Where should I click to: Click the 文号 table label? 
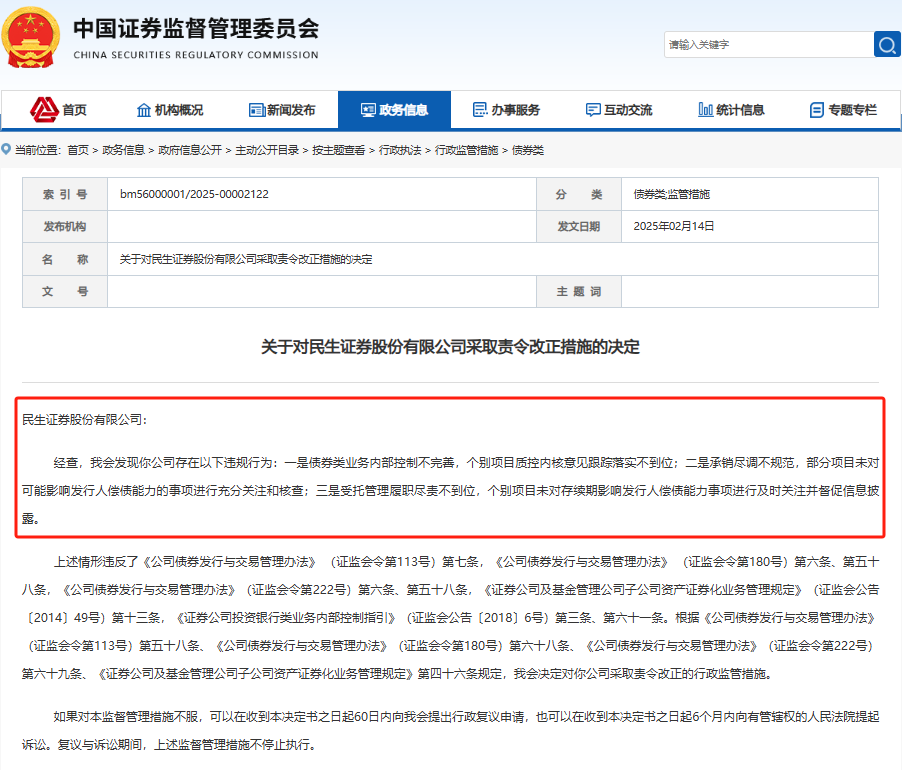(65, 292)
